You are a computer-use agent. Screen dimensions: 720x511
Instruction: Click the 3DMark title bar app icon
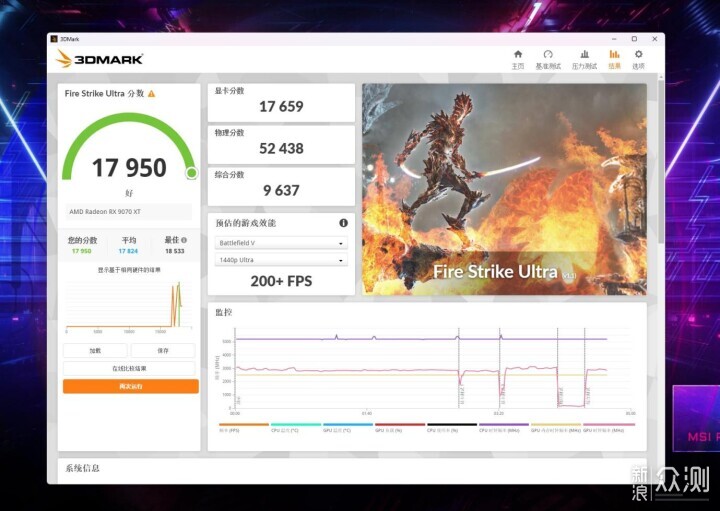54,39
